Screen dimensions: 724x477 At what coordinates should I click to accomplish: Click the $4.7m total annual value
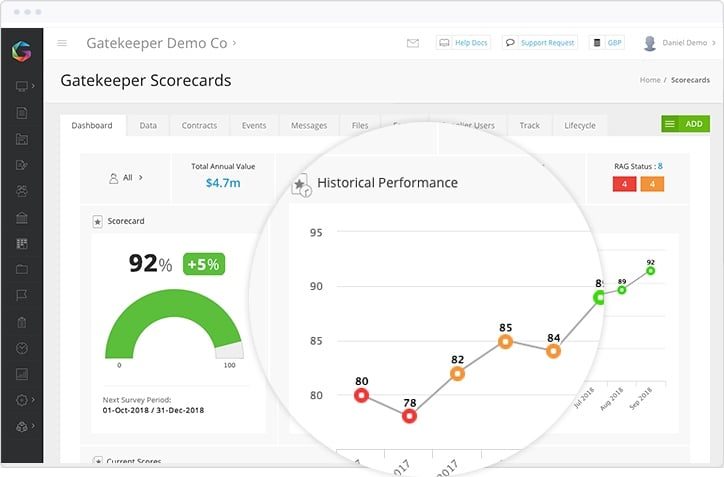[223, 183]
